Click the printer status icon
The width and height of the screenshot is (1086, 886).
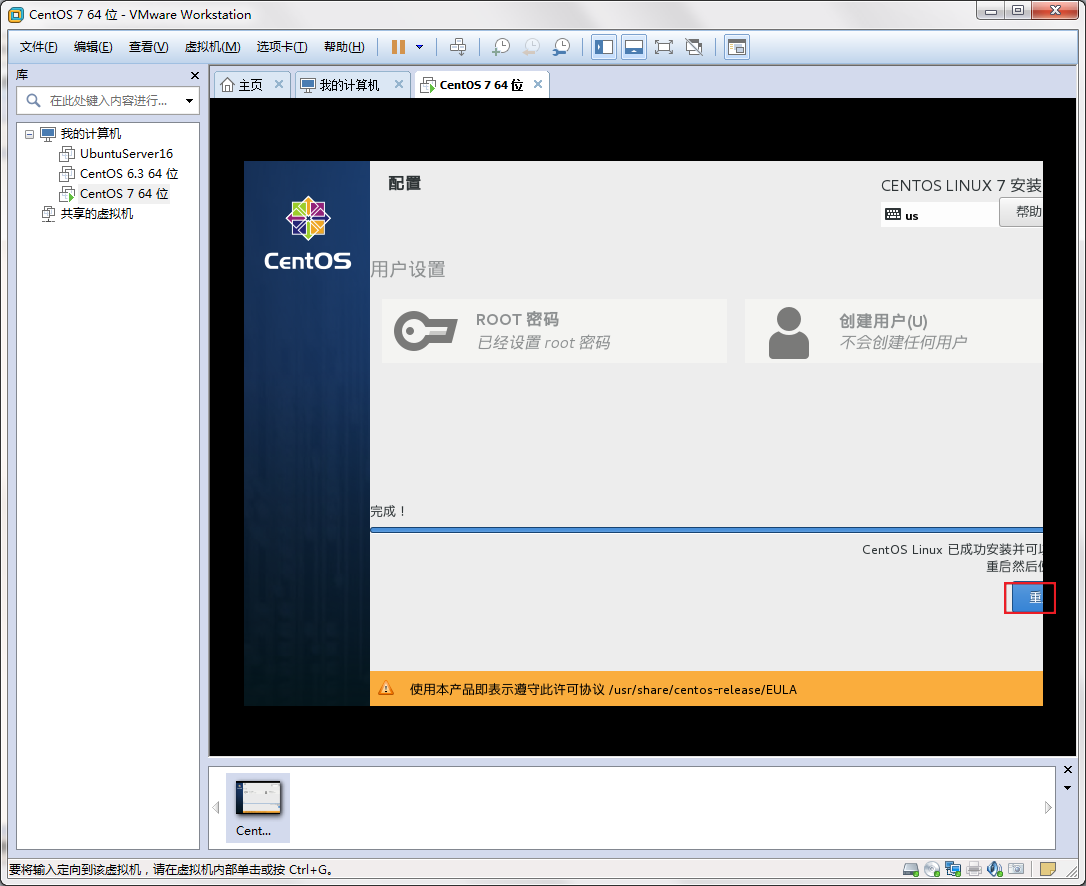tap(974, 869)
